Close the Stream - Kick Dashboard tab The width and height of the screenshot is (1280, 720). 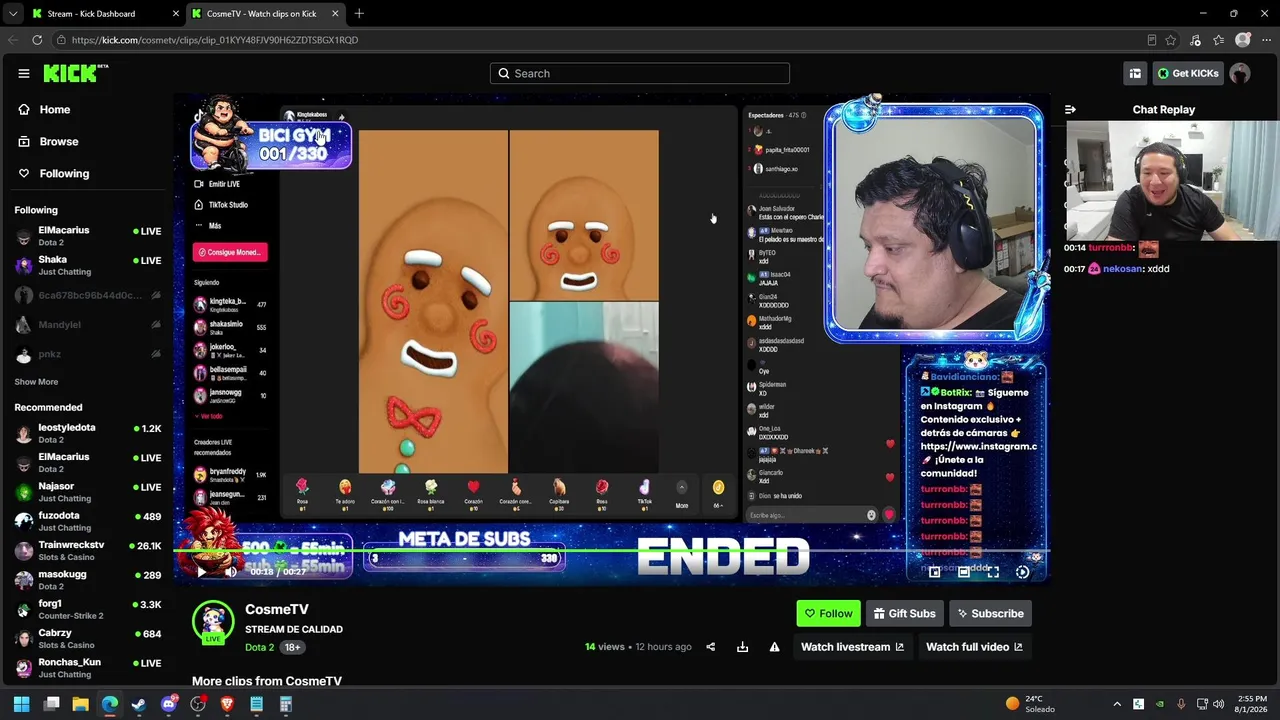coord(176,14)
